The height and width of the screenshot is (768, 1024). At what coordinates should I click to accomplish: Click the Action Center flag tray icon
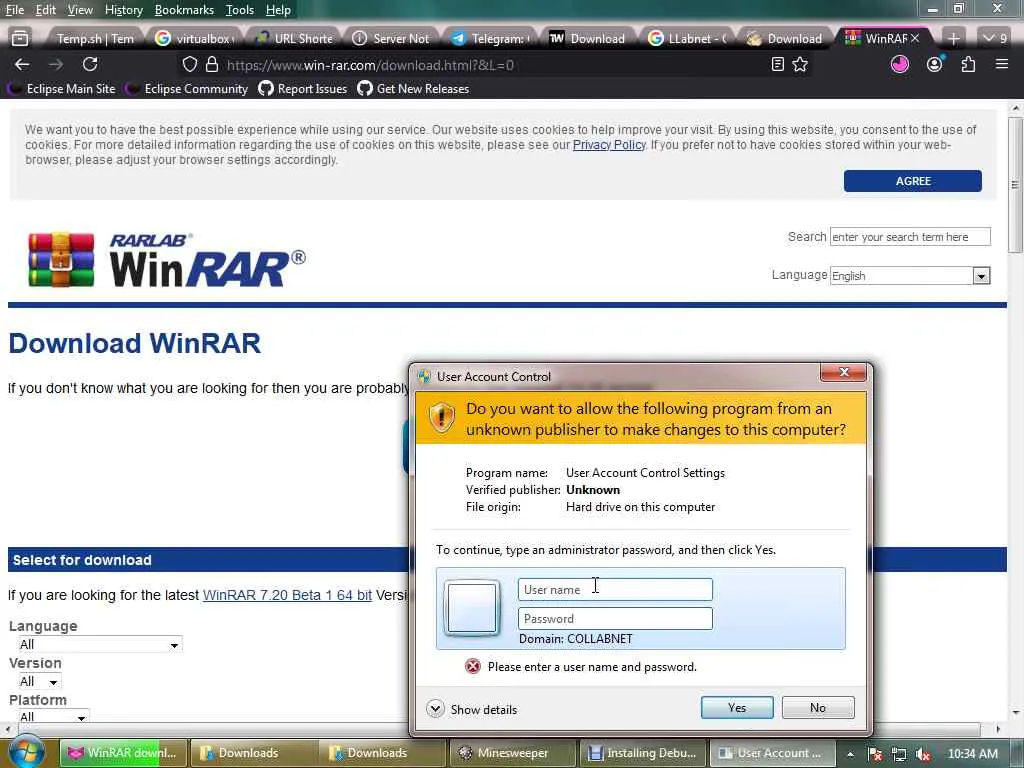coord(876,754)
